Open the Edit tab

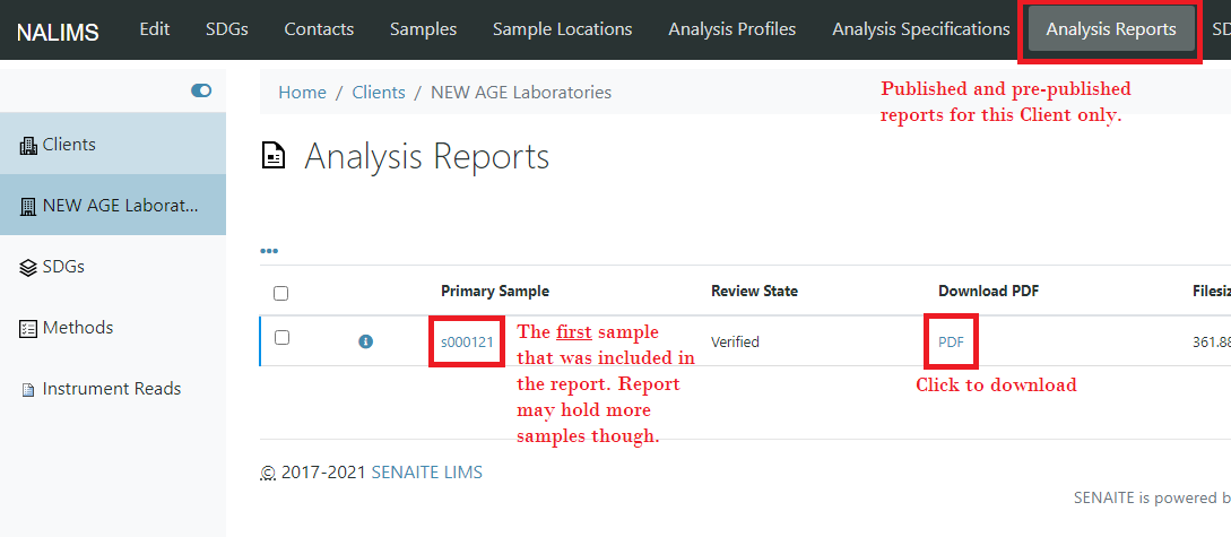click(154, 29)
